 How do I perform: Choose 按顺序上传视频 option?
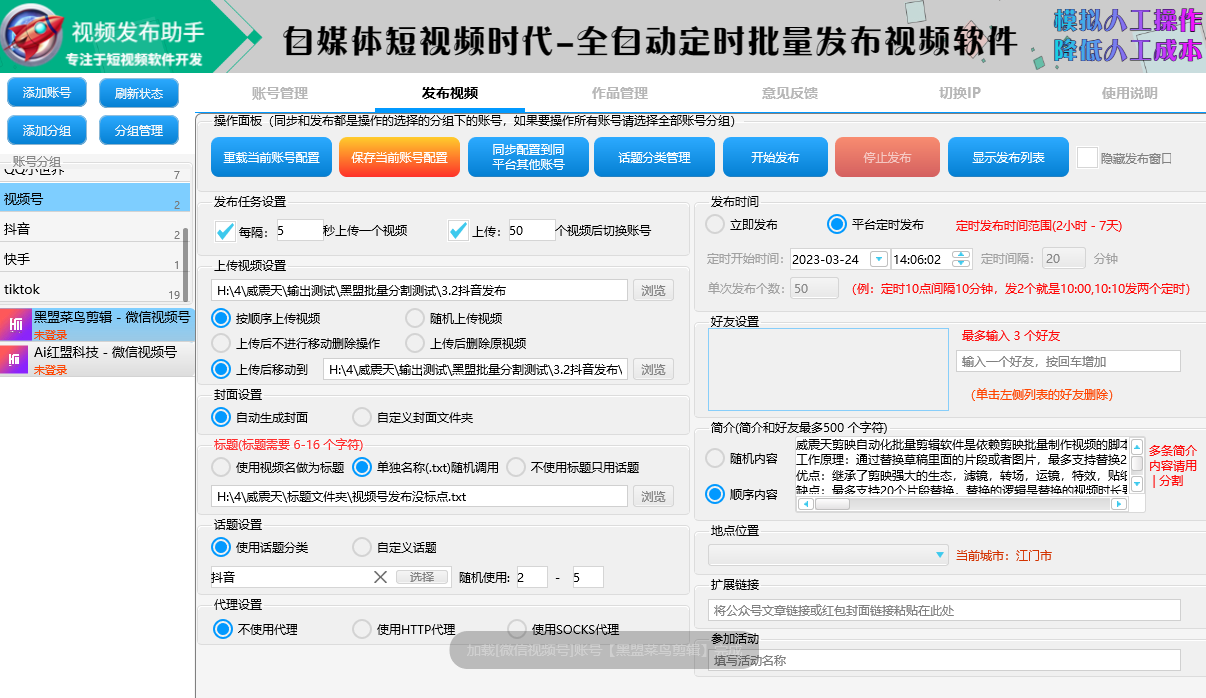(221, 319)
